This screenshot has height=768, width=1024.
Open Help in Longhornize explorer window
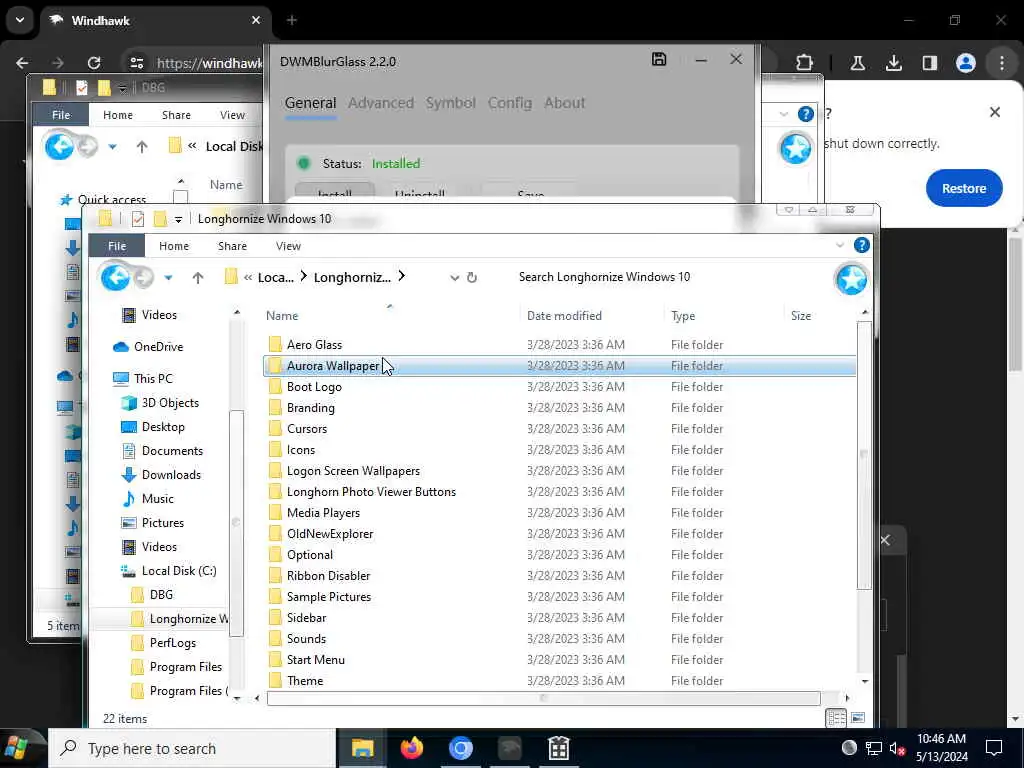click(861, 245)
